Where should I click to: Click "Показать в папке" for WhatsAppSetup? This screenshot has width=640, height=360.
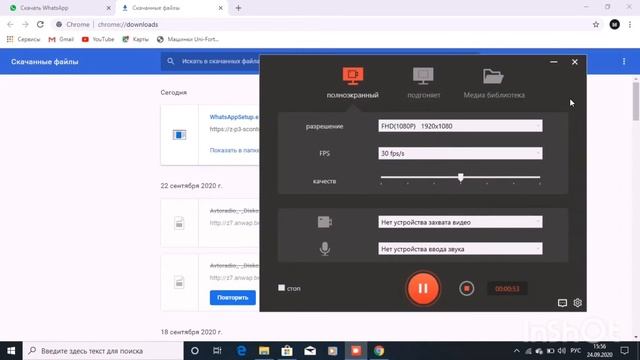[234, 150]
